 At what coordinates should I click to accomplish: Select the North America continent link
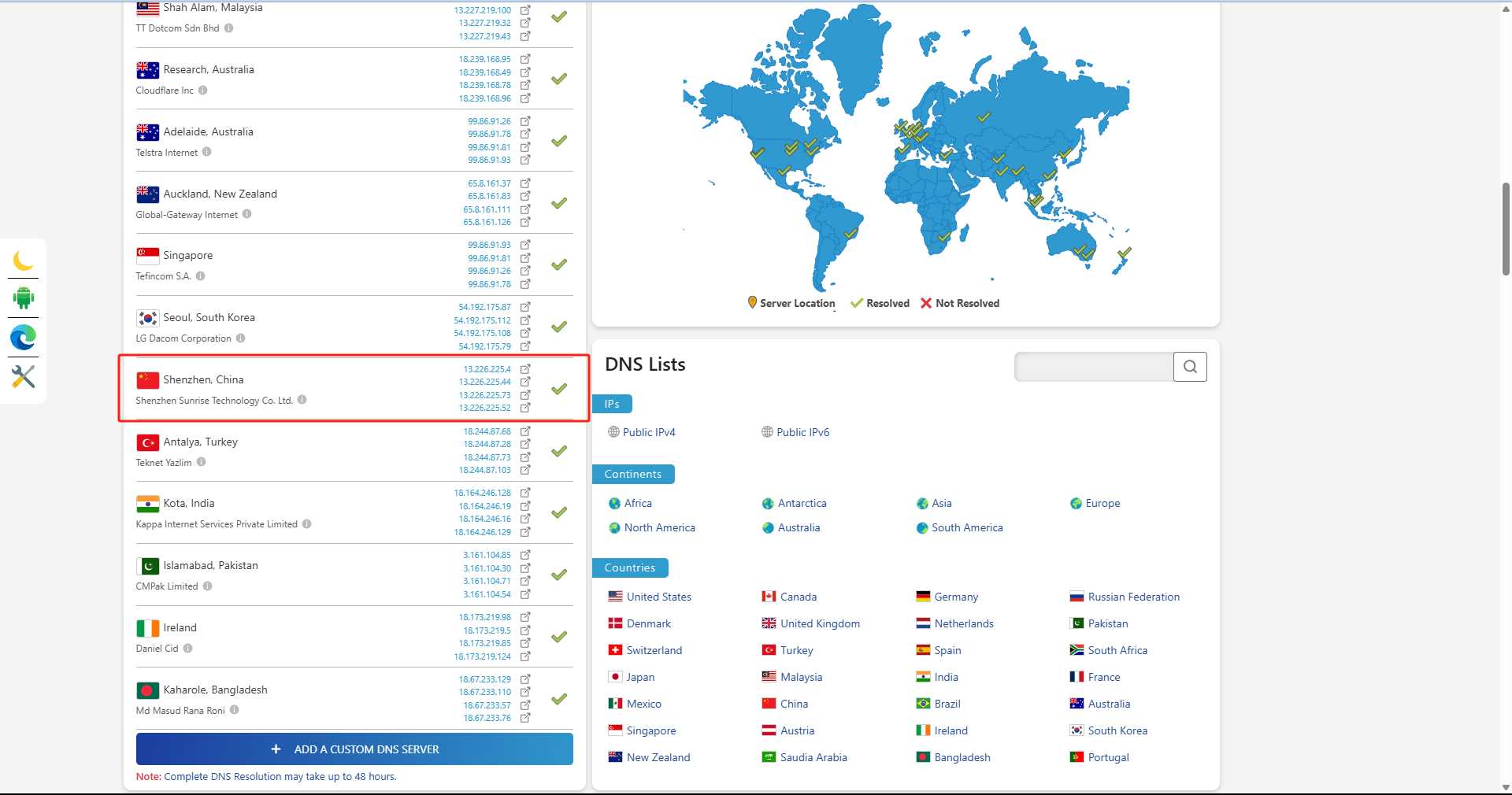(659, 527)
